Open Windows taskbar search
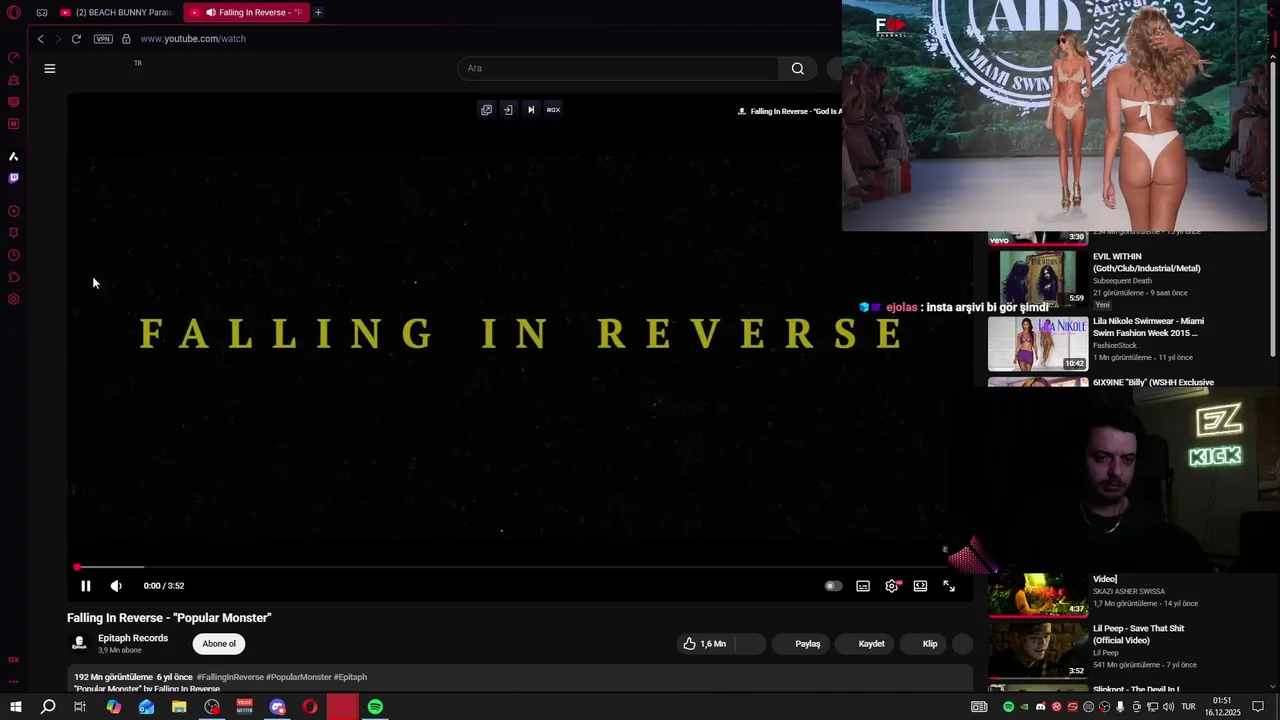This screenshot has width=1280, height=720. click(x=47, y=707)
